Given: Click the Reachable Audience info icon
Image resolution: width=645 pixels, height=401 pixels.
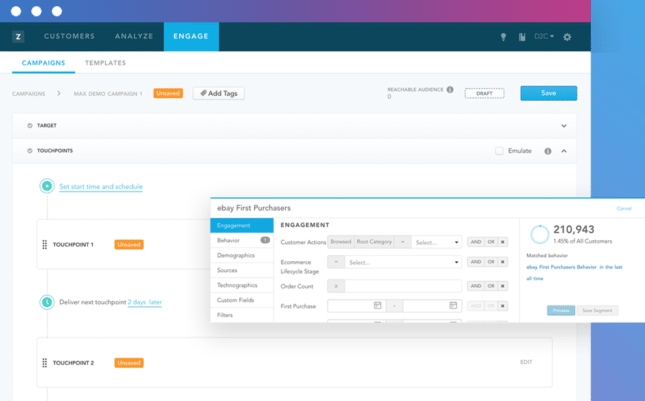Looking at the screenshot, I should 450,90.
